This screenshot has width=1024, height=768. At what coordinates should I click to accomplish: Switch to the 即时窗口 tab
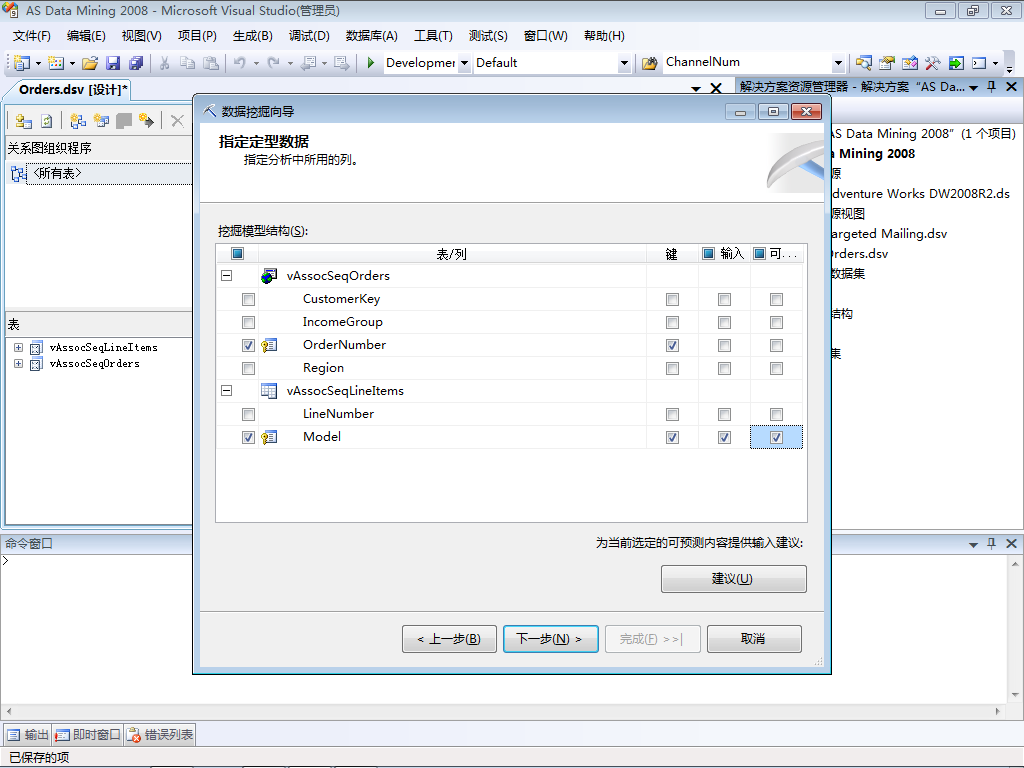(89, 735)
